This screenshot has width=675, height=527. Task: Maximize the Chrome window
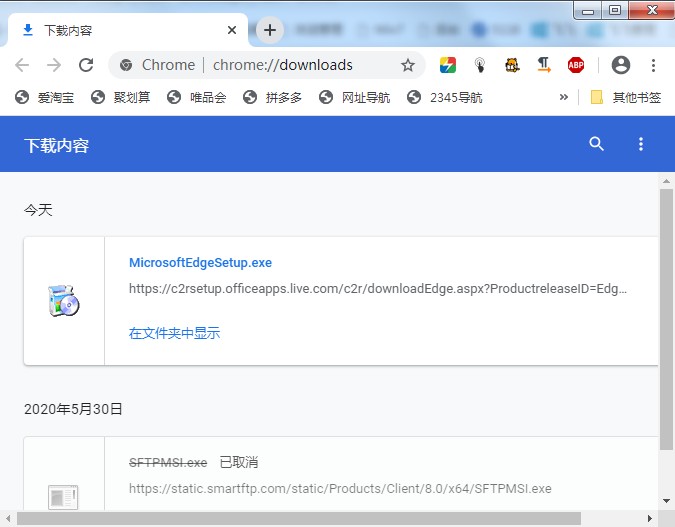pyautogui.click(x=615, y=10)
